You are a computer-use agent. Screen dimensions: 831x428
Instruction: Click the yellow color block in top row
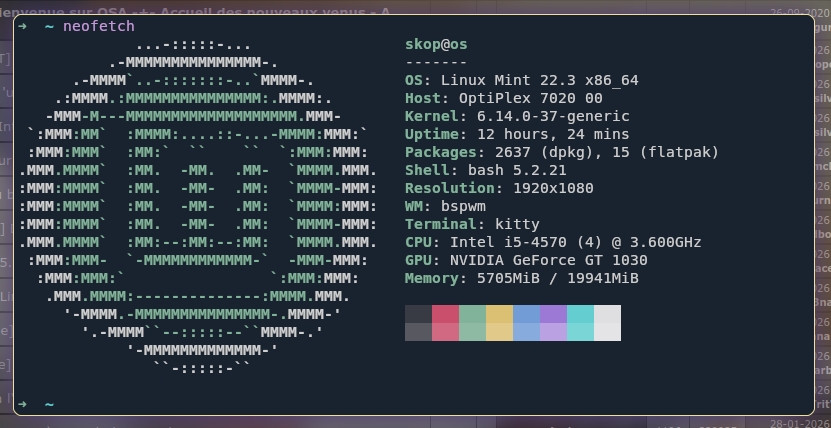coord(499,314)
